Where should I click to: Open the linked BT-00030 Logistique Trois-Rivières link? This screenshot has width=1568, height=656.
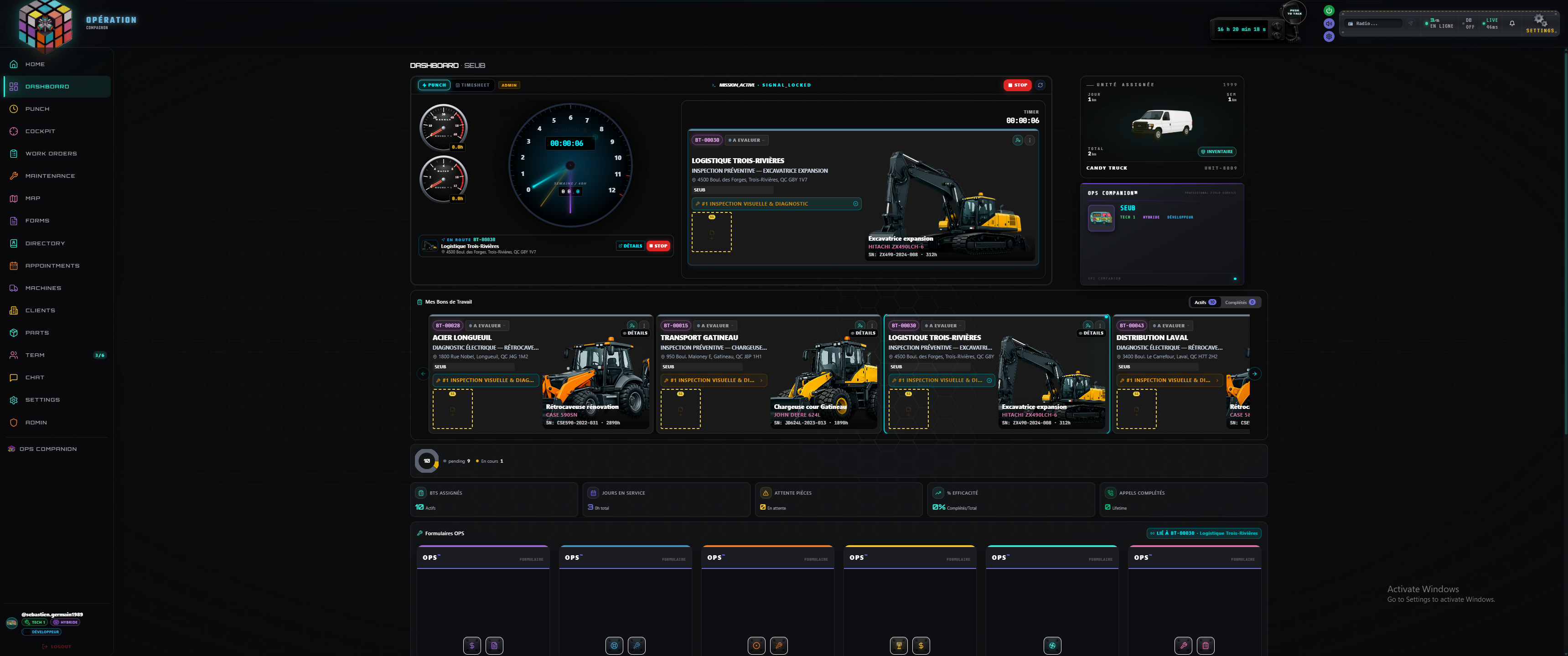pyautogui.click(x=1204, y=533)
